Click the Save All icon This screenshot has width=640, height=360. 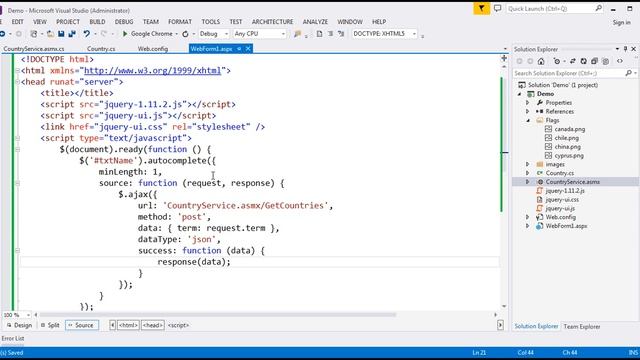pos(72,34)
